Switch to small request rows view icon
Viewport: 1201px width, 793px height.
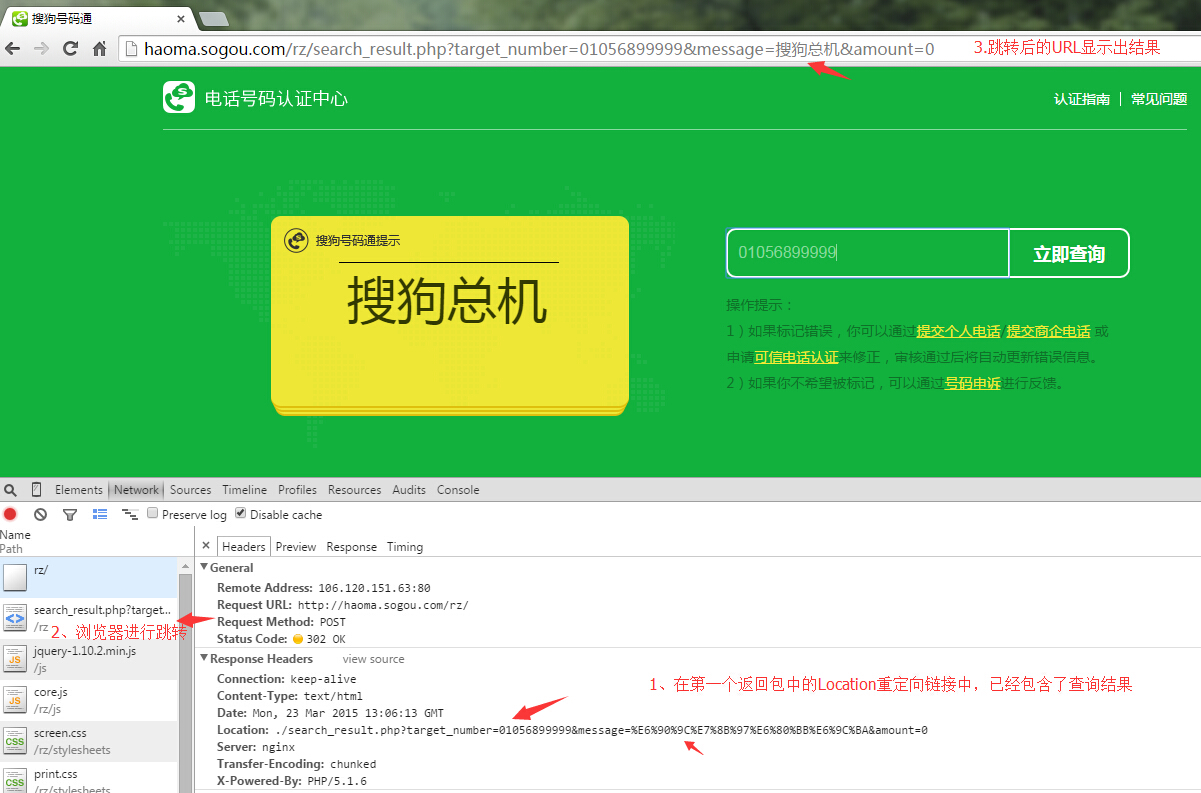pos(130,514)
